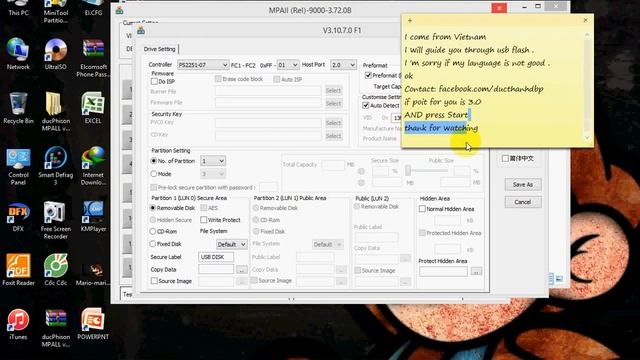Delete the sticky note with X

586,20
